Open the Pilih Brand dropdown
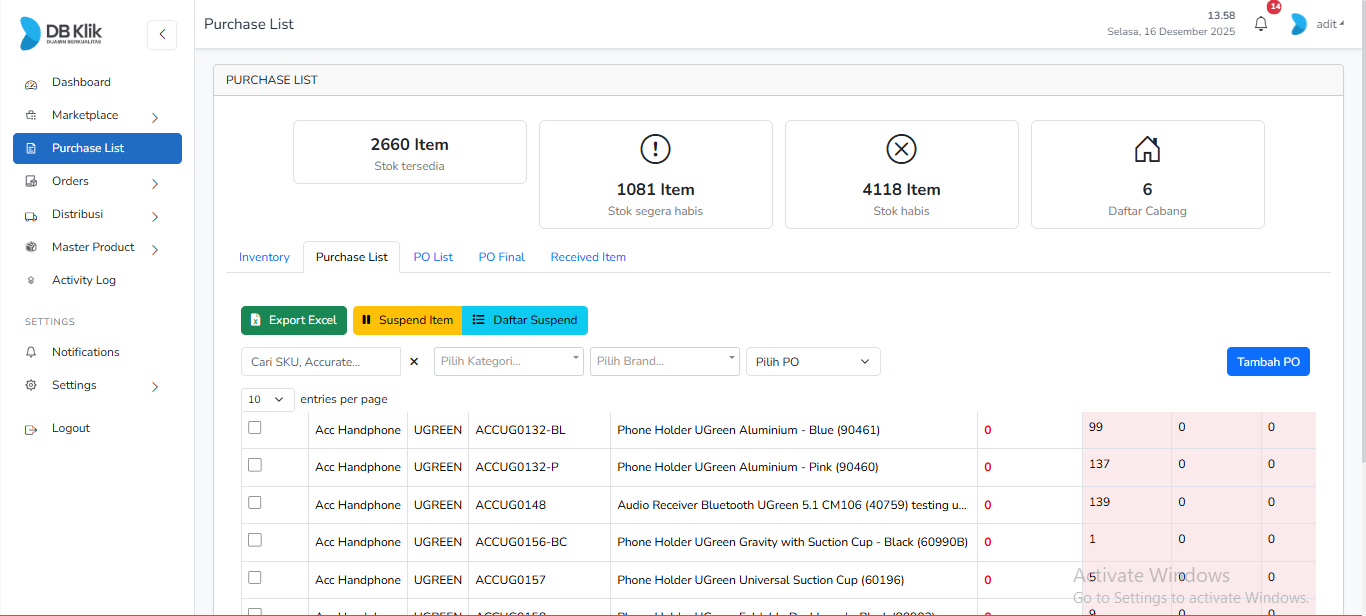 pyautogui.click(x=664, y=361)
